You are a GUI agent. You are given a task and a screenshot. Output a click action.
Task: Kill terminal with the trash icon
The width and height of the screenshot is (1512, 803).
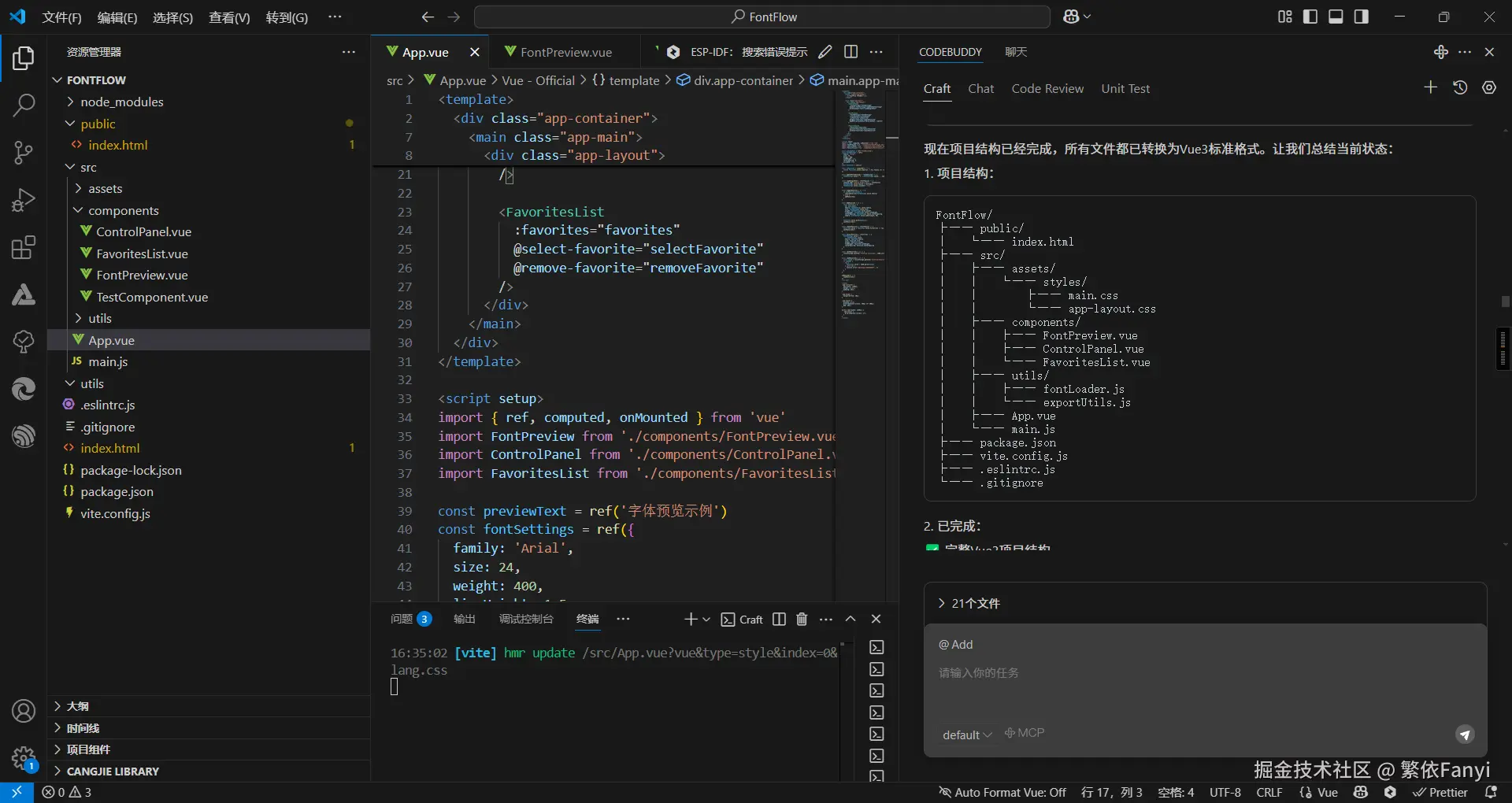click(x=802, y=620)
